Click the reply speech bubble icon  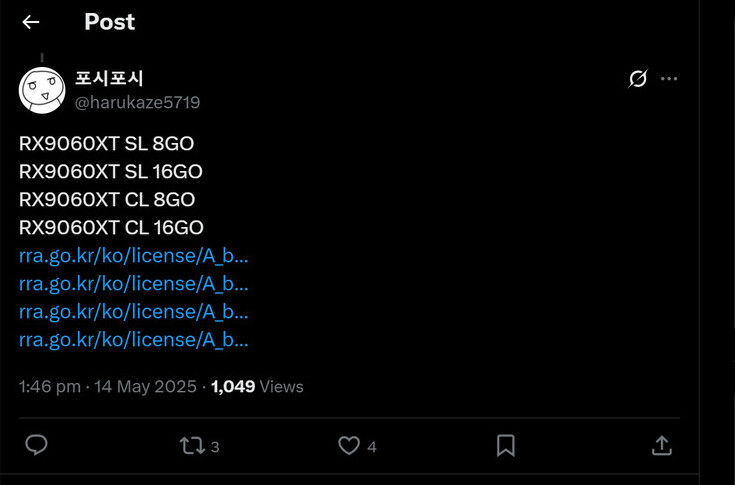click(36, 445)
